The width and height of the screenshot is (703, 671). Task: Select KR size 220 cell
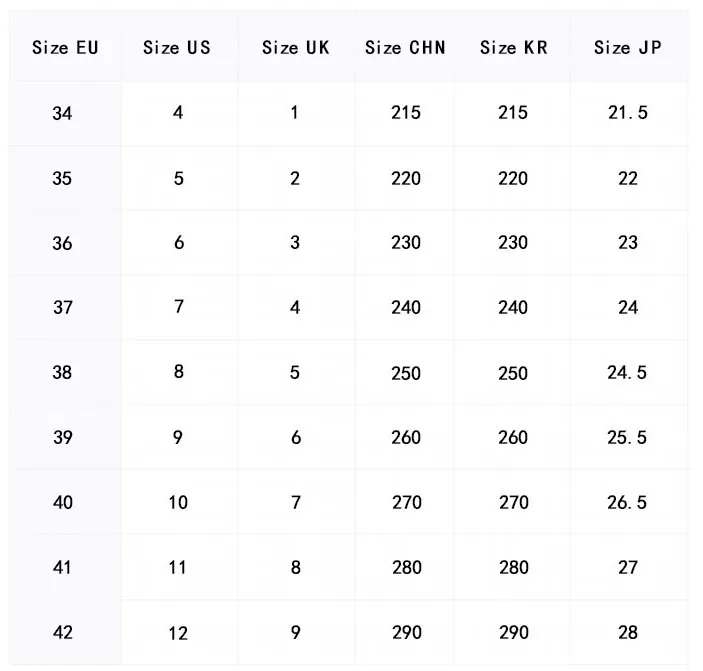(513, 178)
